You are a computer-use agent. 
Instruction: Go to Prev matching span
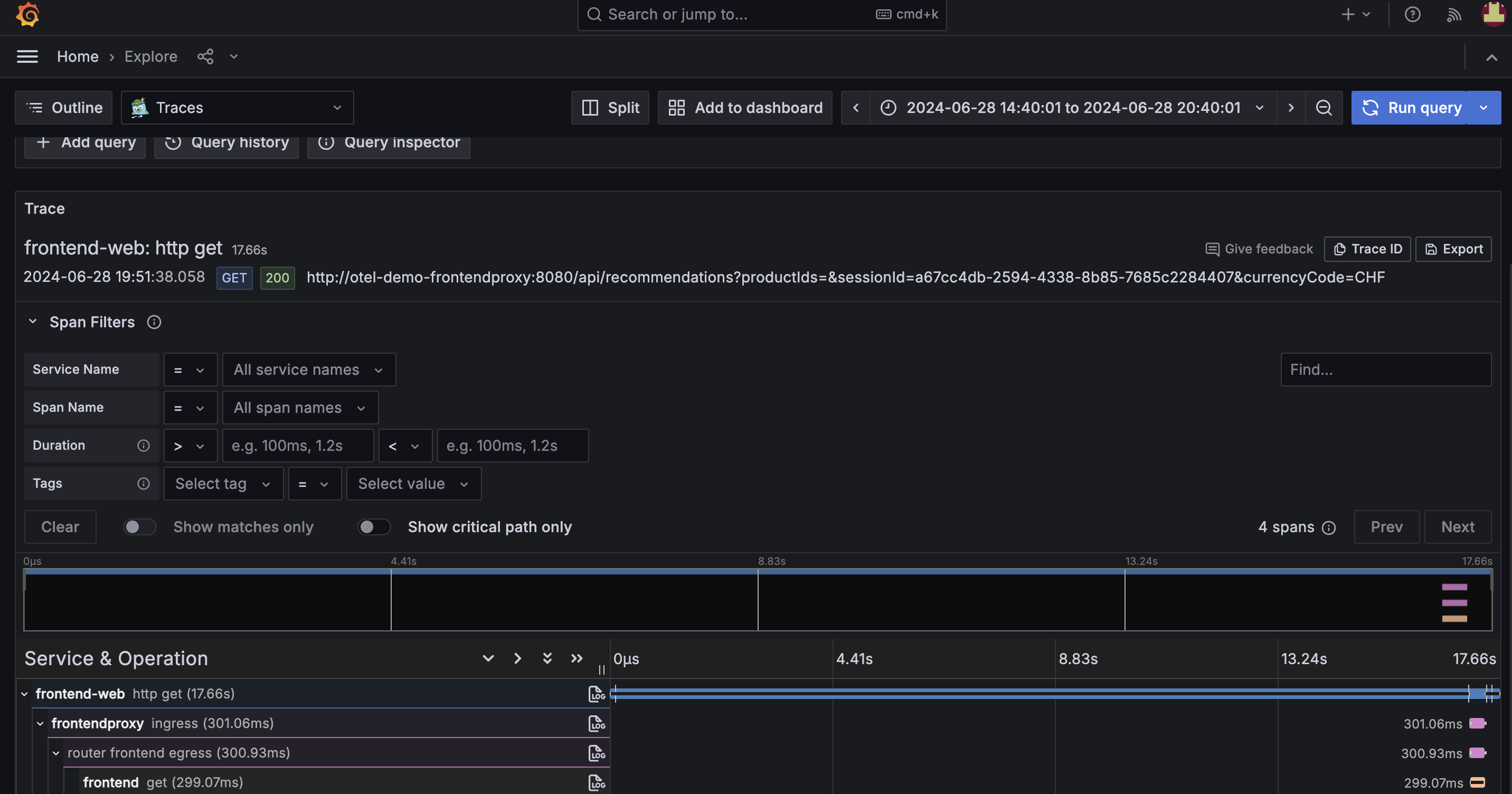click(1386, 527)
